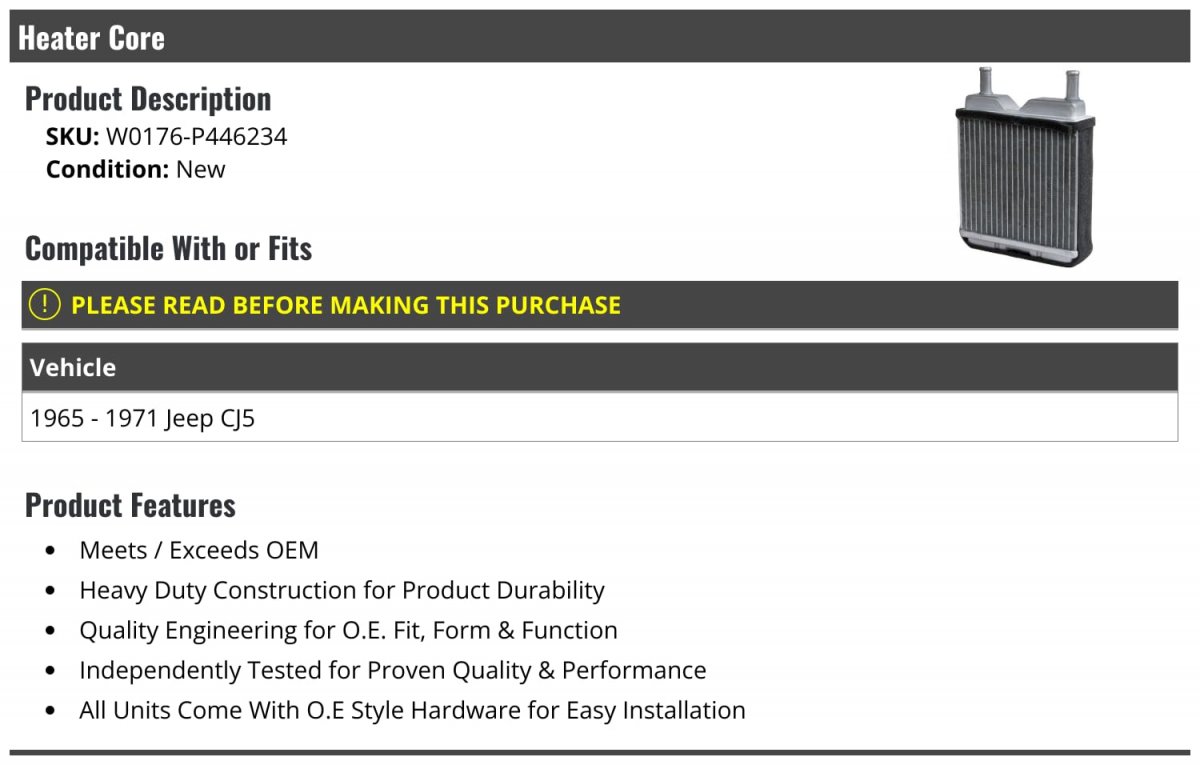1200x765 pixels.
Task: Click the 1965 - 1971 Jeep CJ5 row
Action: (x=600, y=417)
